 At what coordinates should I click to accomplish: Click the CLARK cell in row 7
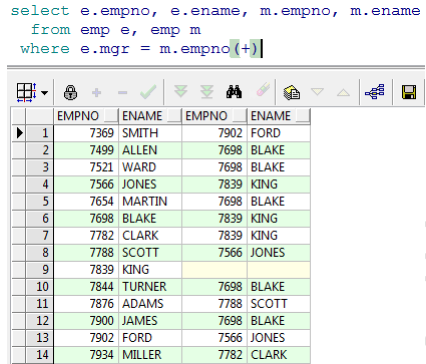click(x=150, y=235)
